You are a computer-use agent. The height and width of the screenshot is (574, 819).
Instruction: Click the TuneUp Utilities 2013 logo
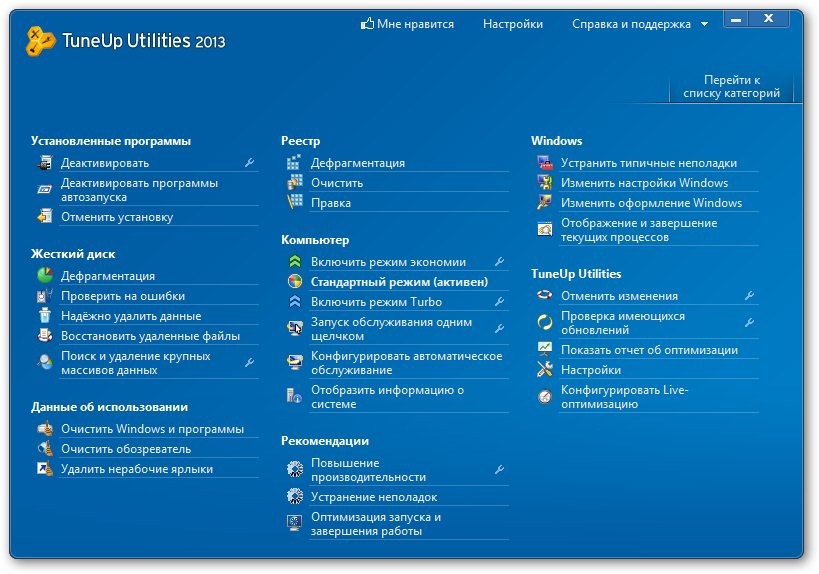[x=125, y=41]
